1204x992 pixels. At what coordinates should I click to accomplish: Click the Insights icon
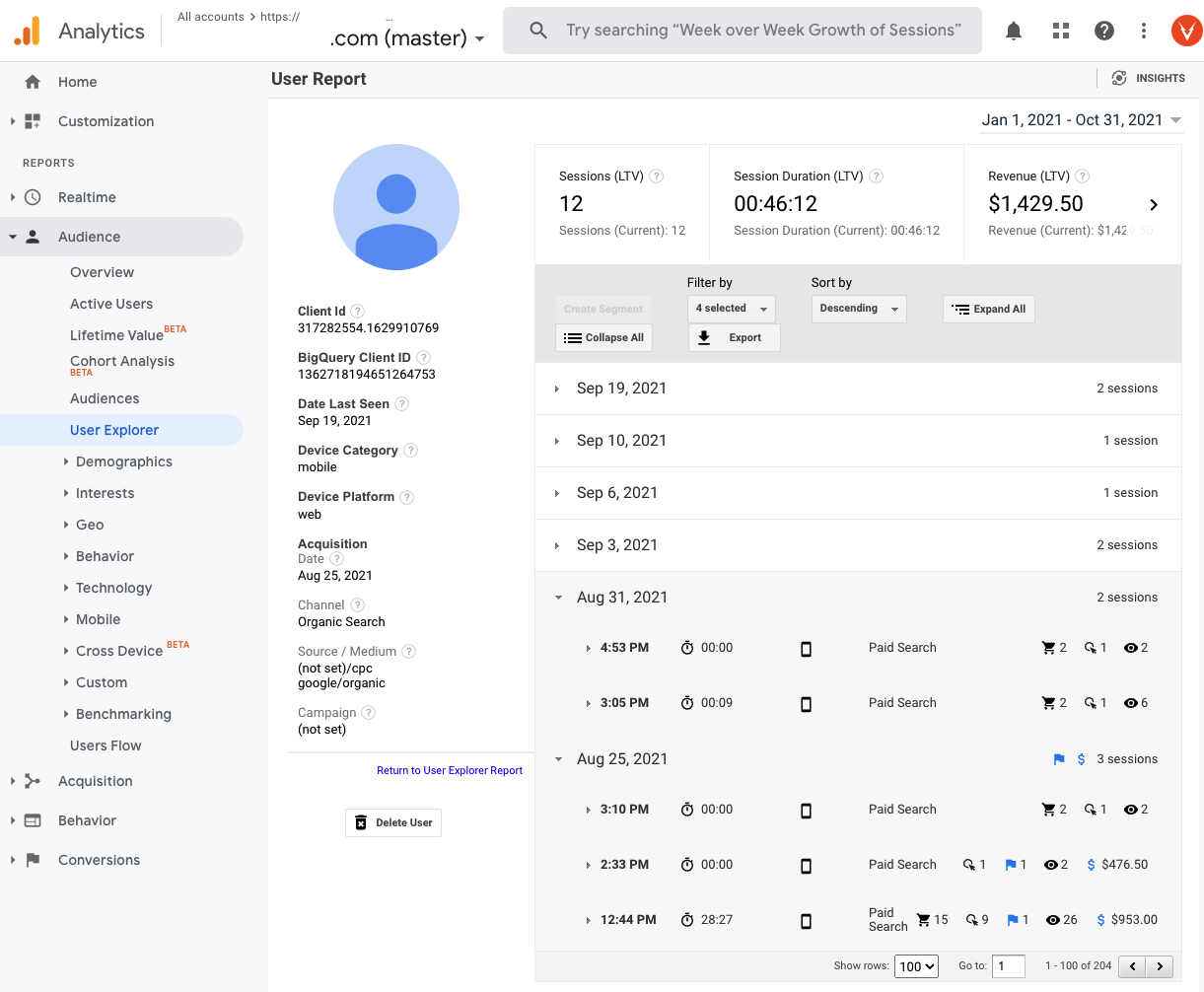pyautogui.click(x=1119, y=78)
